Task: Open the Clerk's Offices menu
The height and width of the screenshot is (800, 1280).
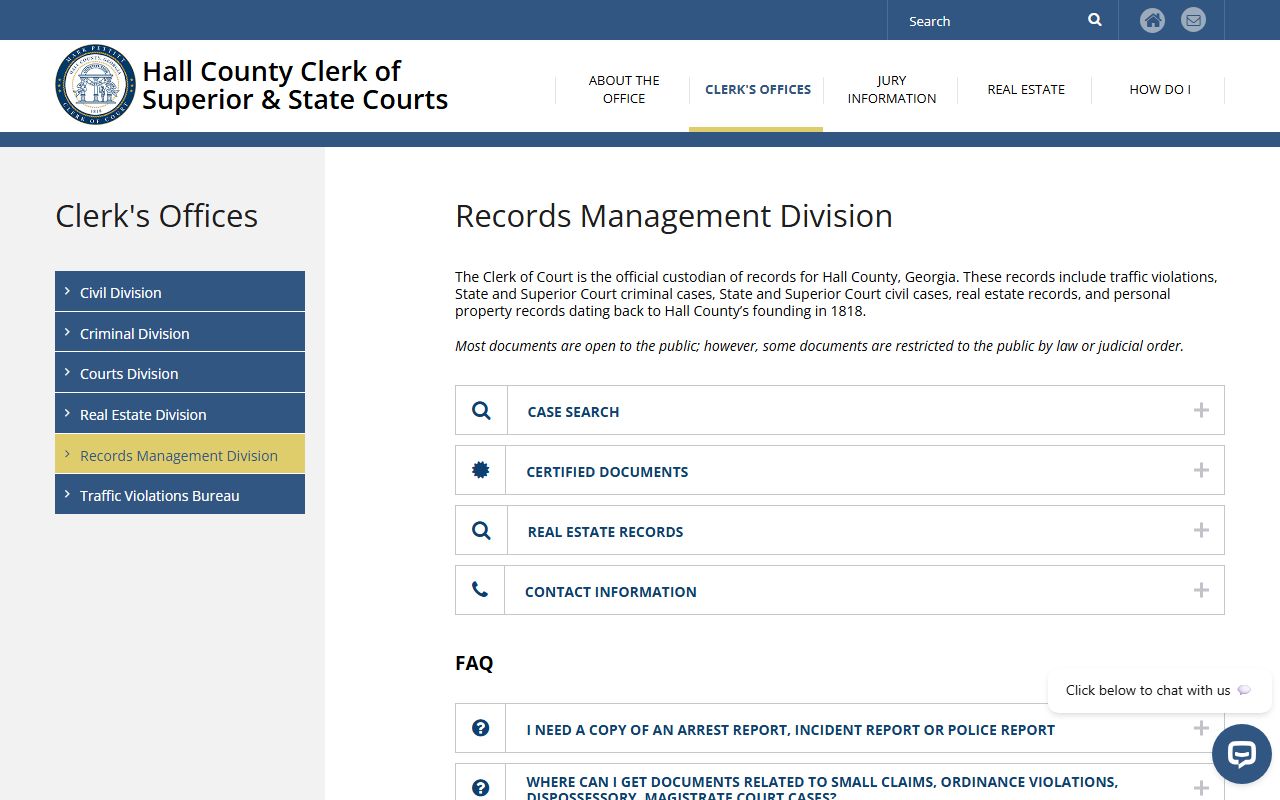Action: tap(758, 89)
